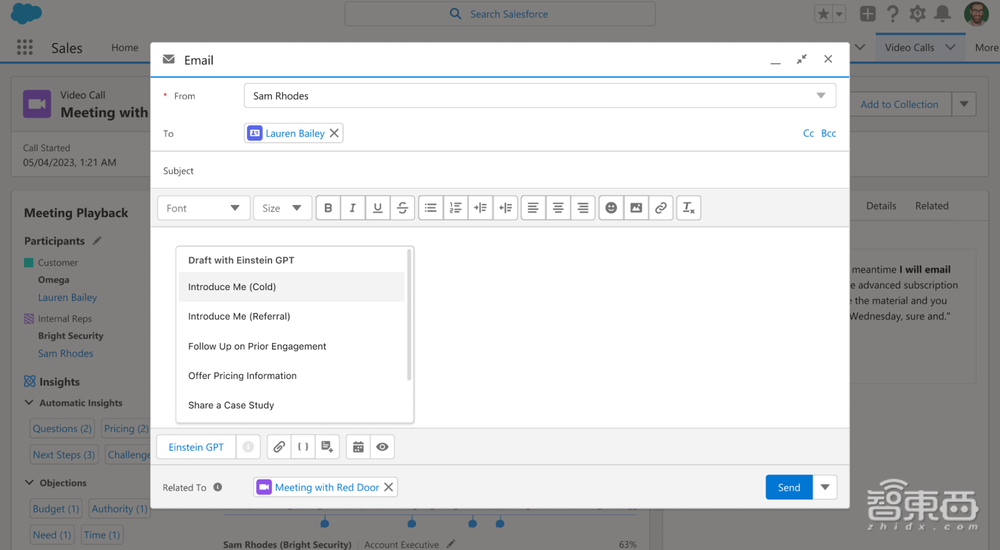The image size is (1000, 550).
Task: Open the global Add actions plus icon
Action: pos(867,13)
